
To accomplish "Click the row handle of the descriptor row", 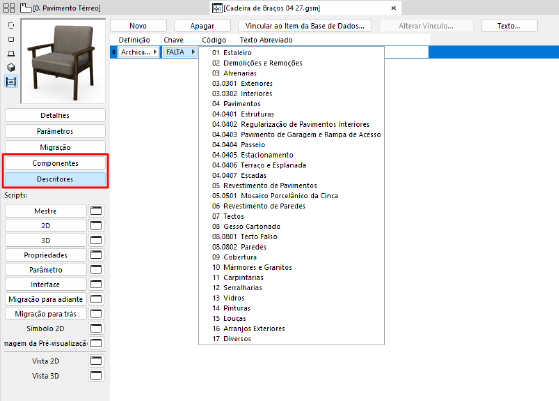I will (x=114, y=52).
